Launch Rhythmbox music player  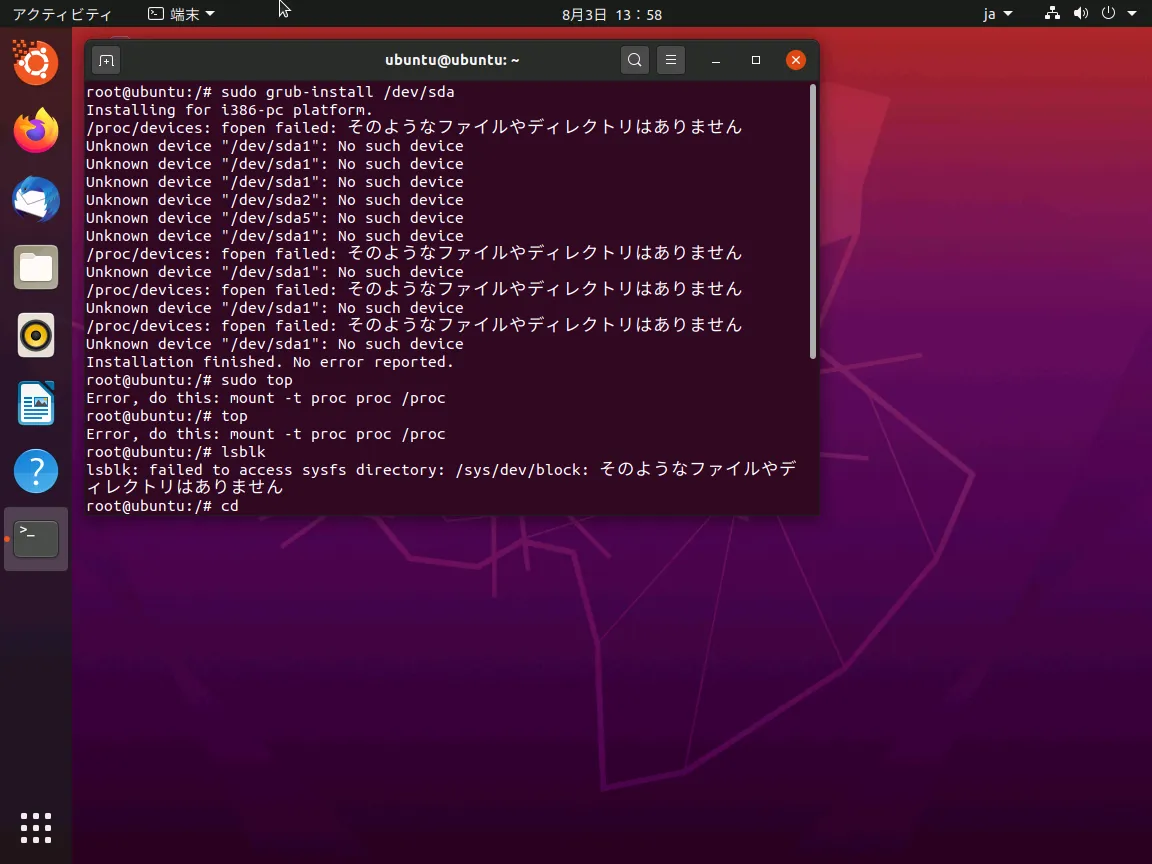pos(36,335)
